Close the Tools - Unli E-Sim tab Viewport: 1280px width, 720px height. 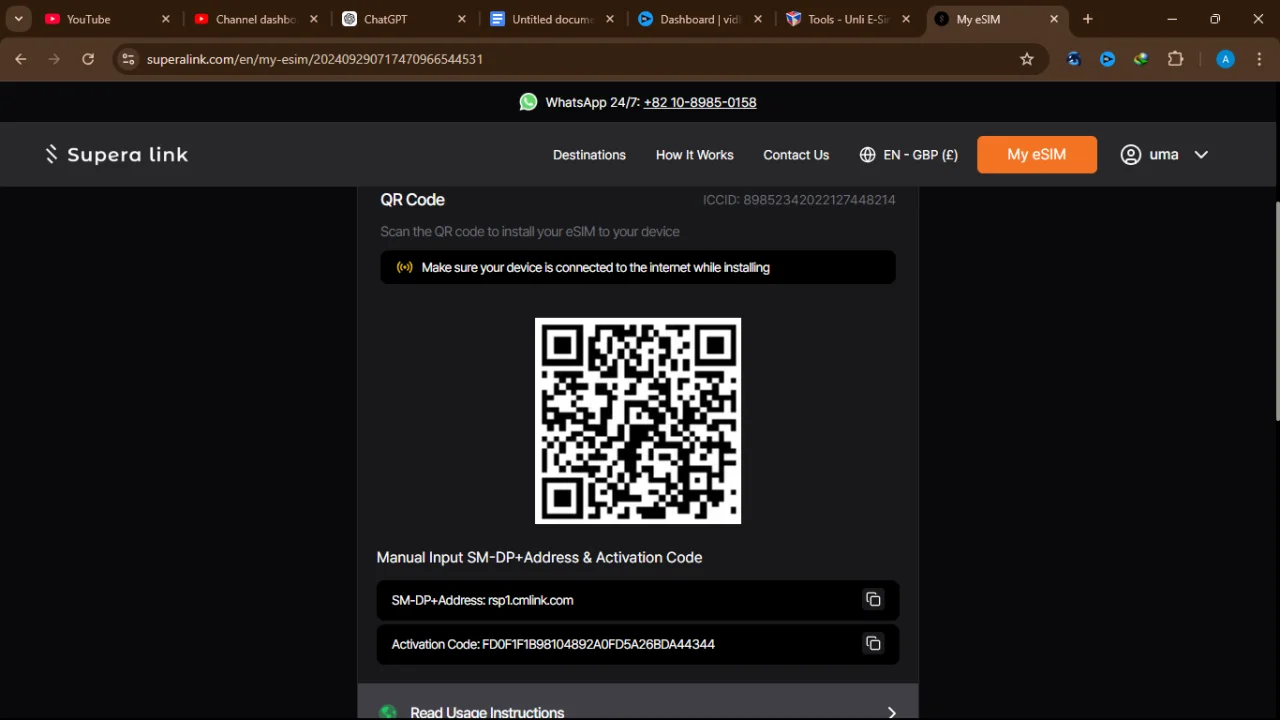[x=906, y=19]
